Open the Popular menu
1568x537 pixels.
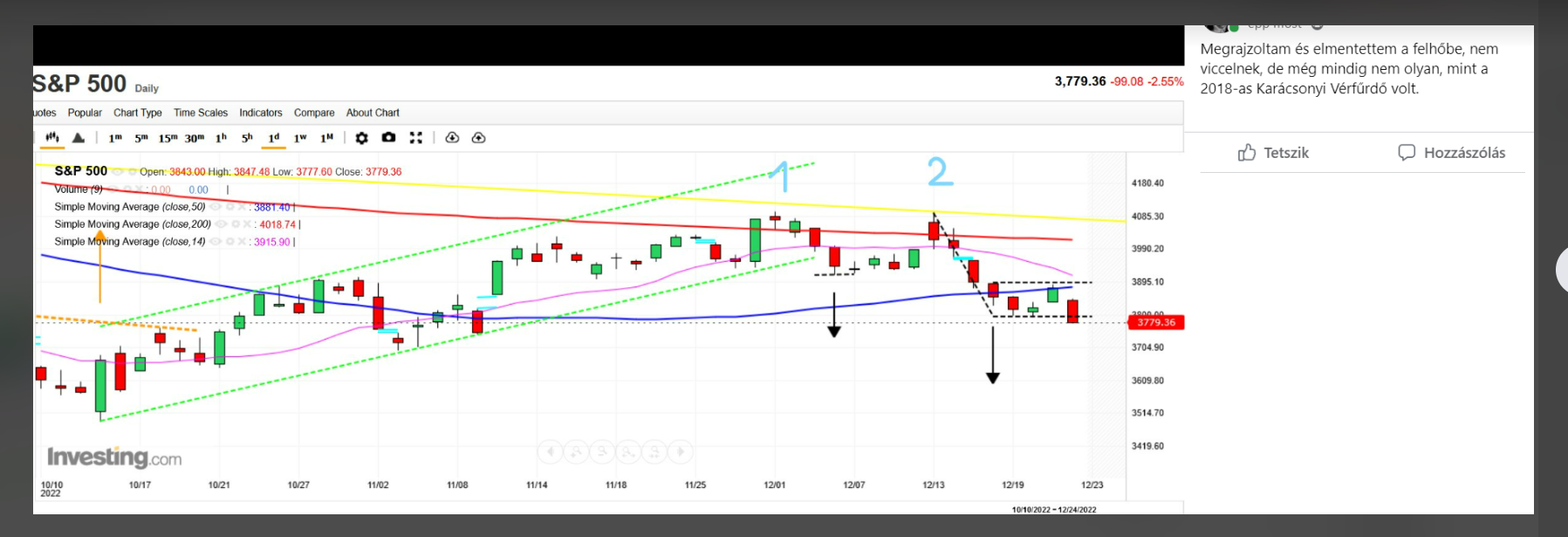coord(85,113)
